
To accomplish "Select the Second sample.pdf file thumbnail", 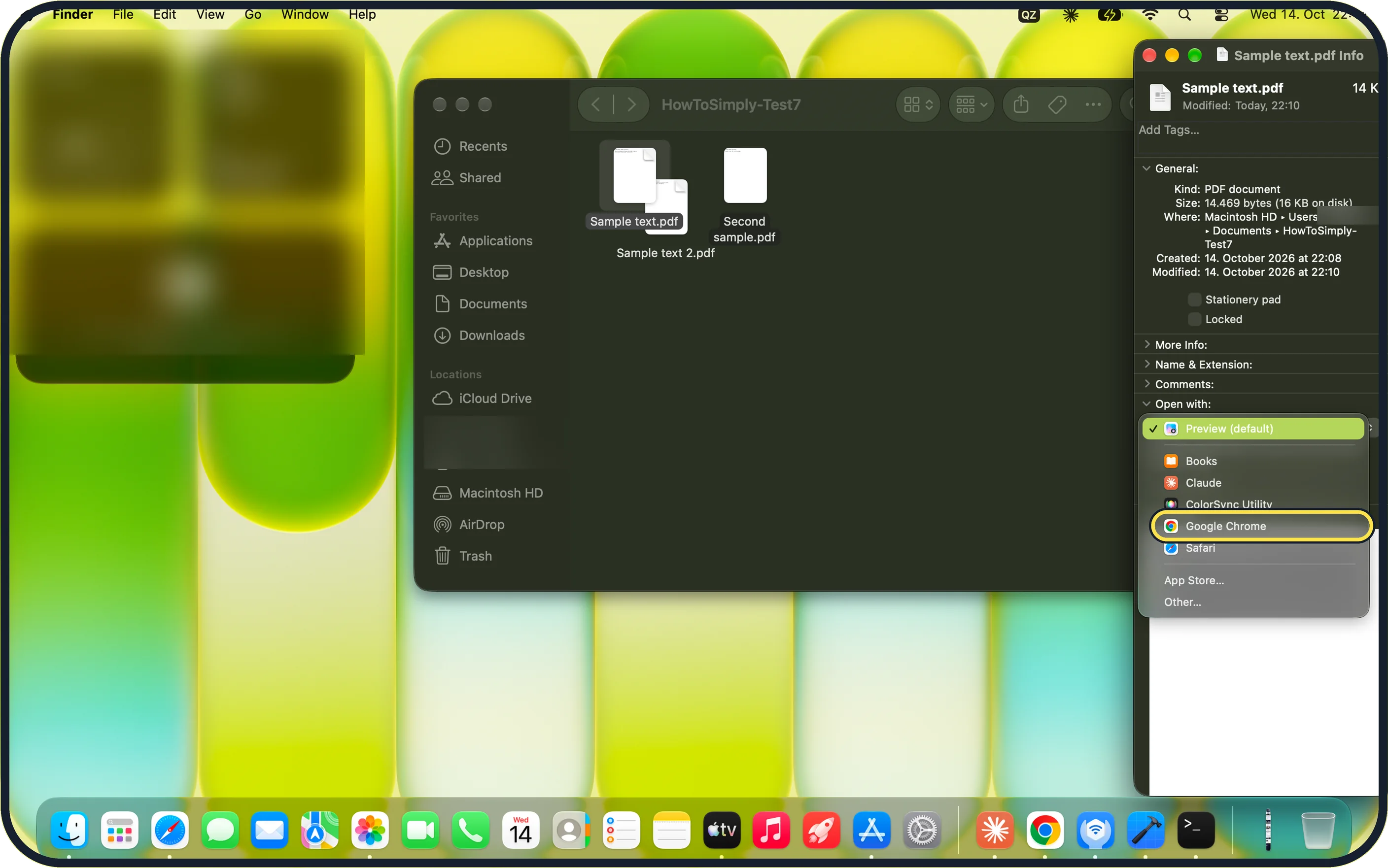I will (745, 176).
